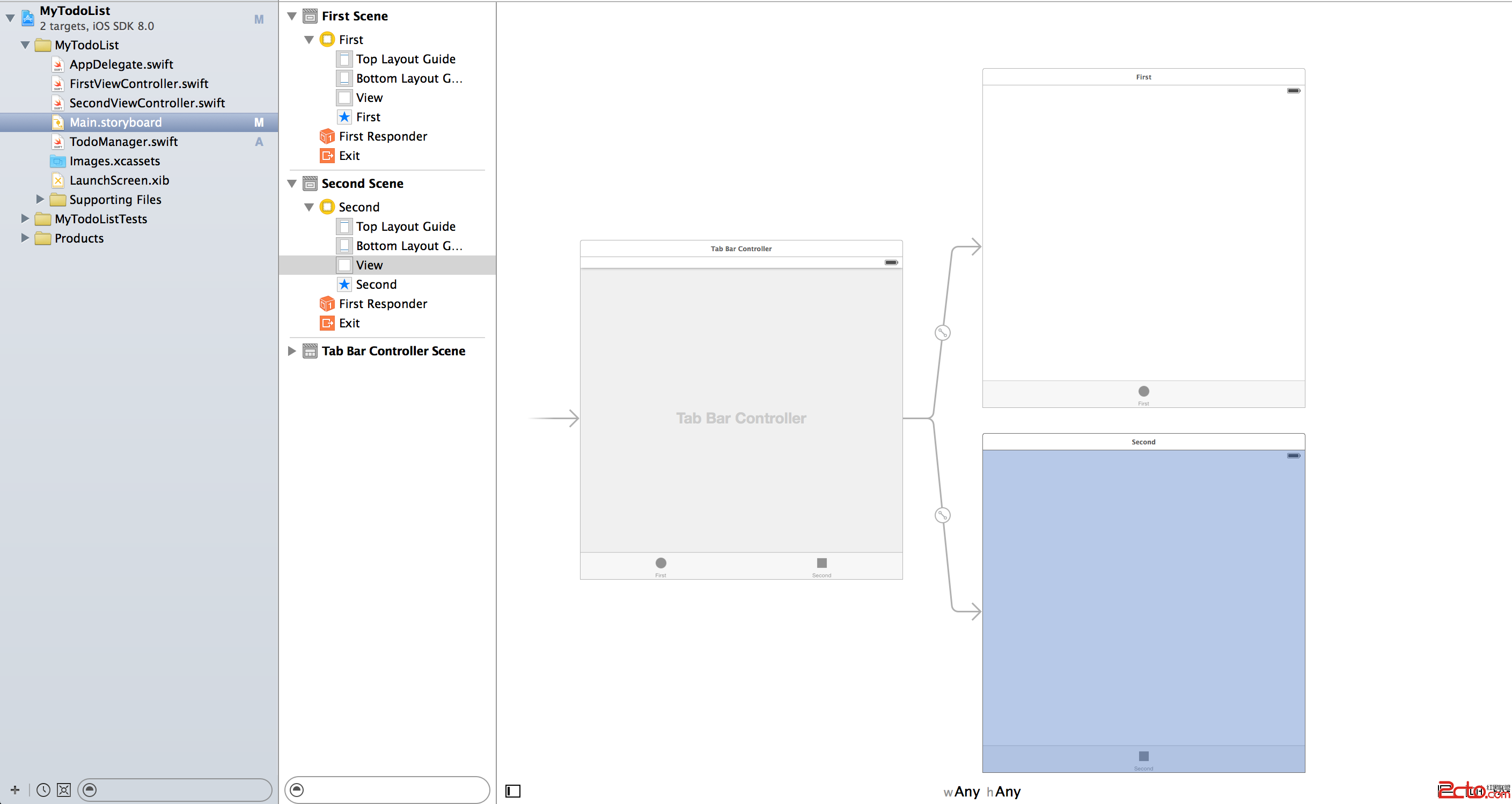This screenshot has width=1512, height=804.
Task: Click the recent files clock filter icon
Action: (x=43, y=790)
